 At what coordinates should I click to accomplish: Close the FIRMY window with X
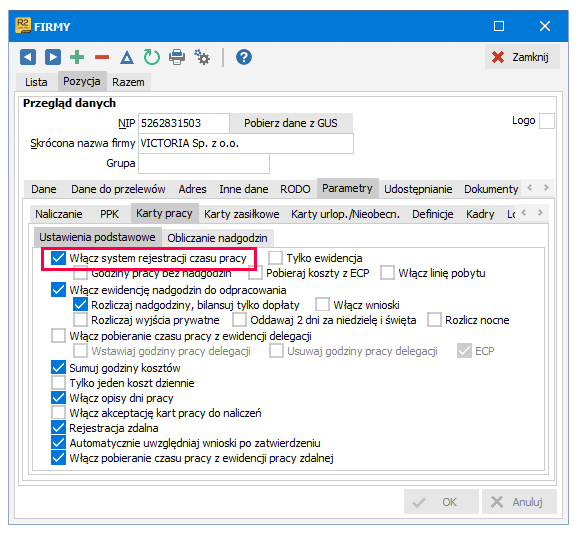(x=545, y=26)
